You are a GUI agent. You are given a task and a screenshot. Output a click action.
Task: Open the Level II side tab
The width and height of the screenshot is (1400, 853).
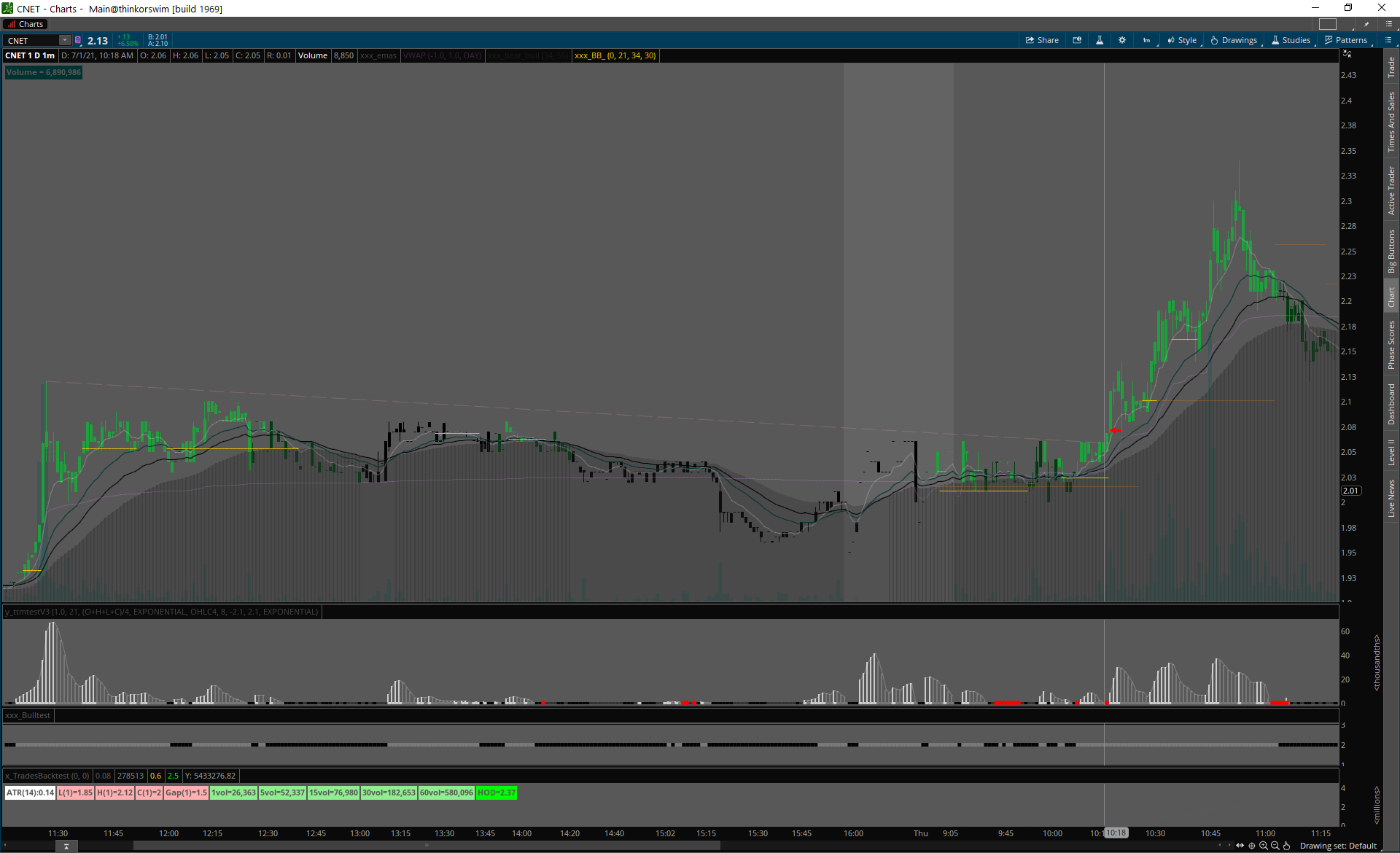click(x=1391, y=452)
